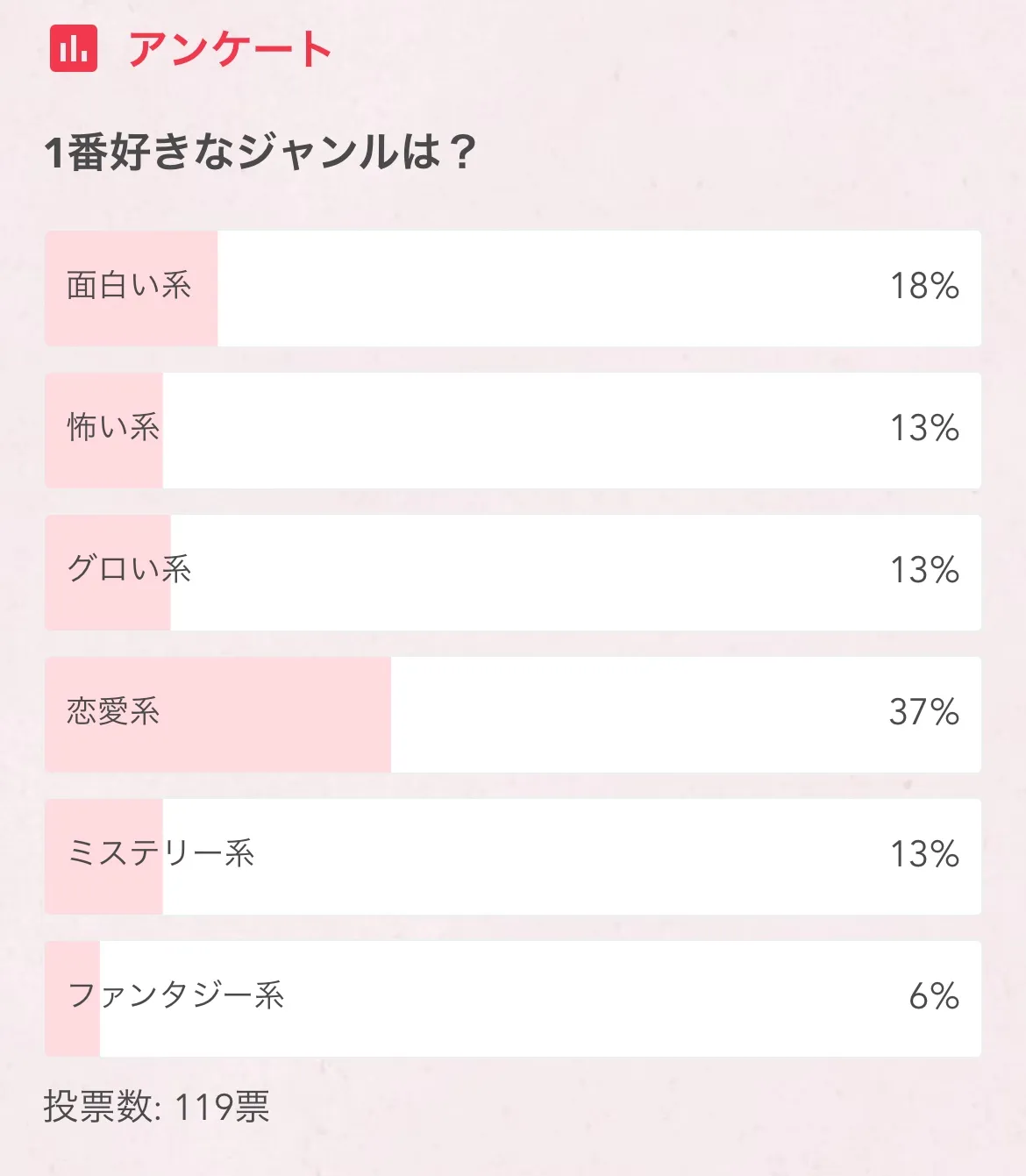The width and height of the screenshot is (1026, 1176).
Task: Choose the グロい系 answer
Action: 129,570
